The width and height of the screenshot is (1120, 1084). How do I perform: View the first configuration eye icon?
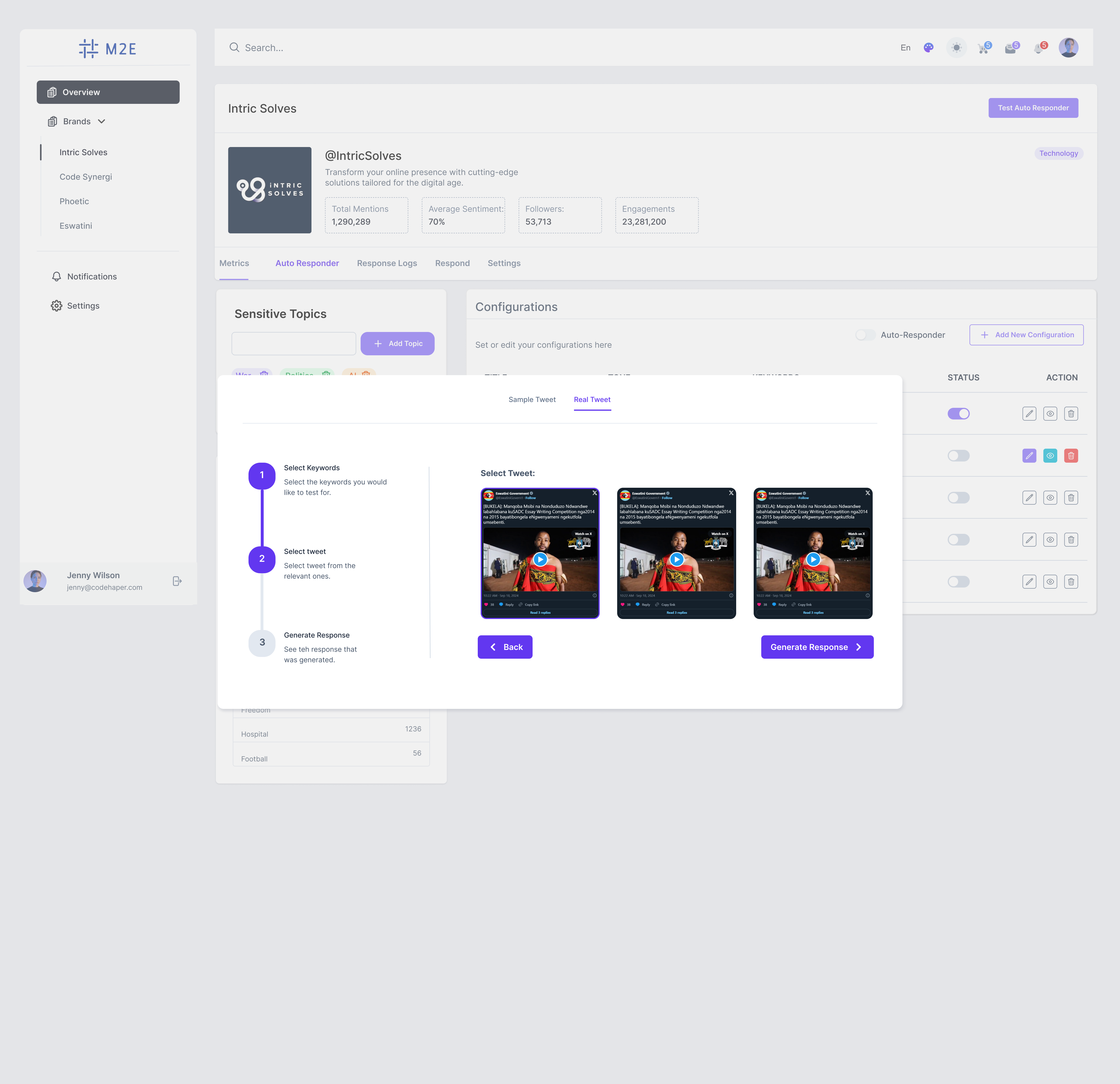[1050, 414]
